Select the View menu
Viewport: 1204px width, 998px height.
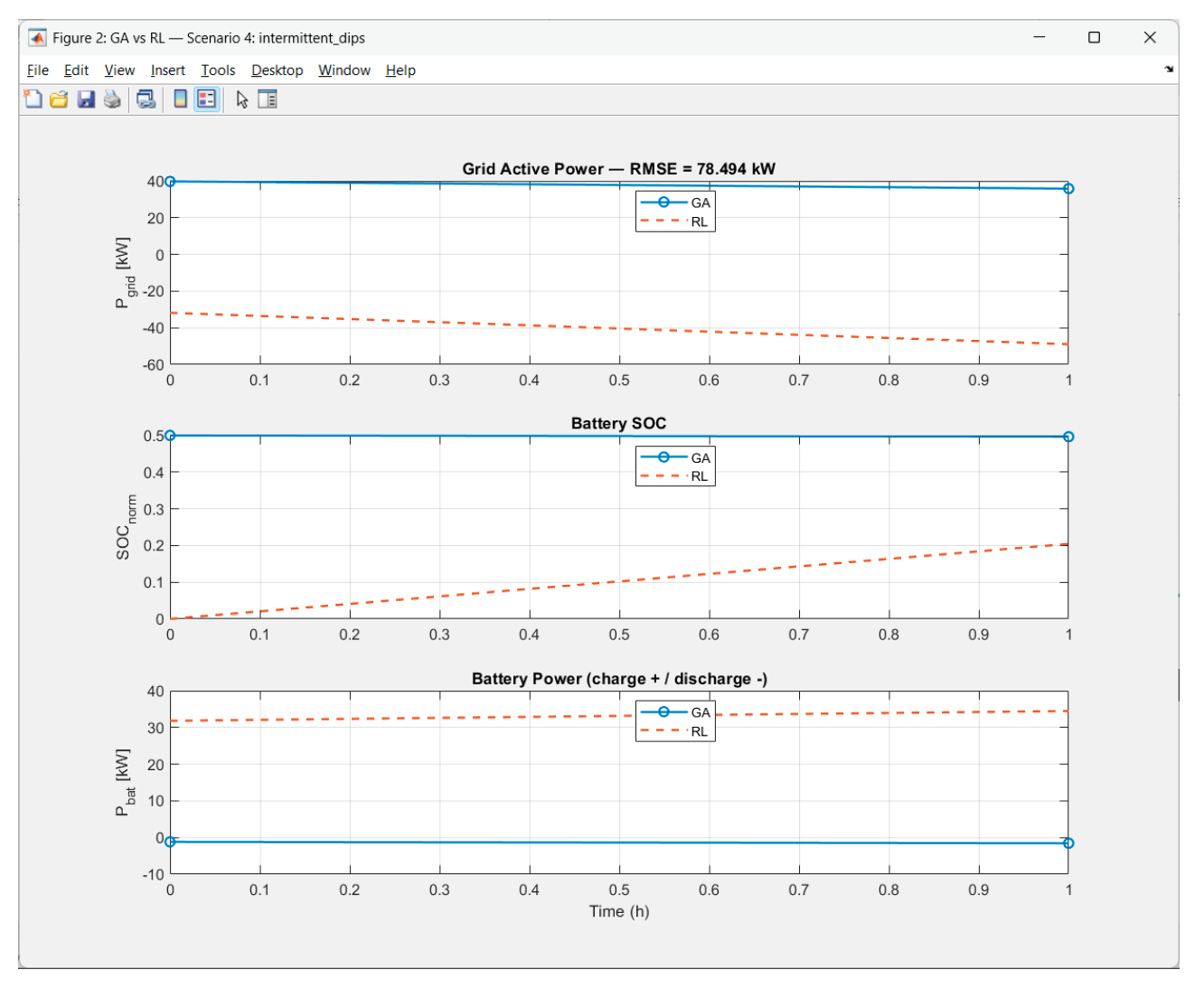[x=119, y=71]
